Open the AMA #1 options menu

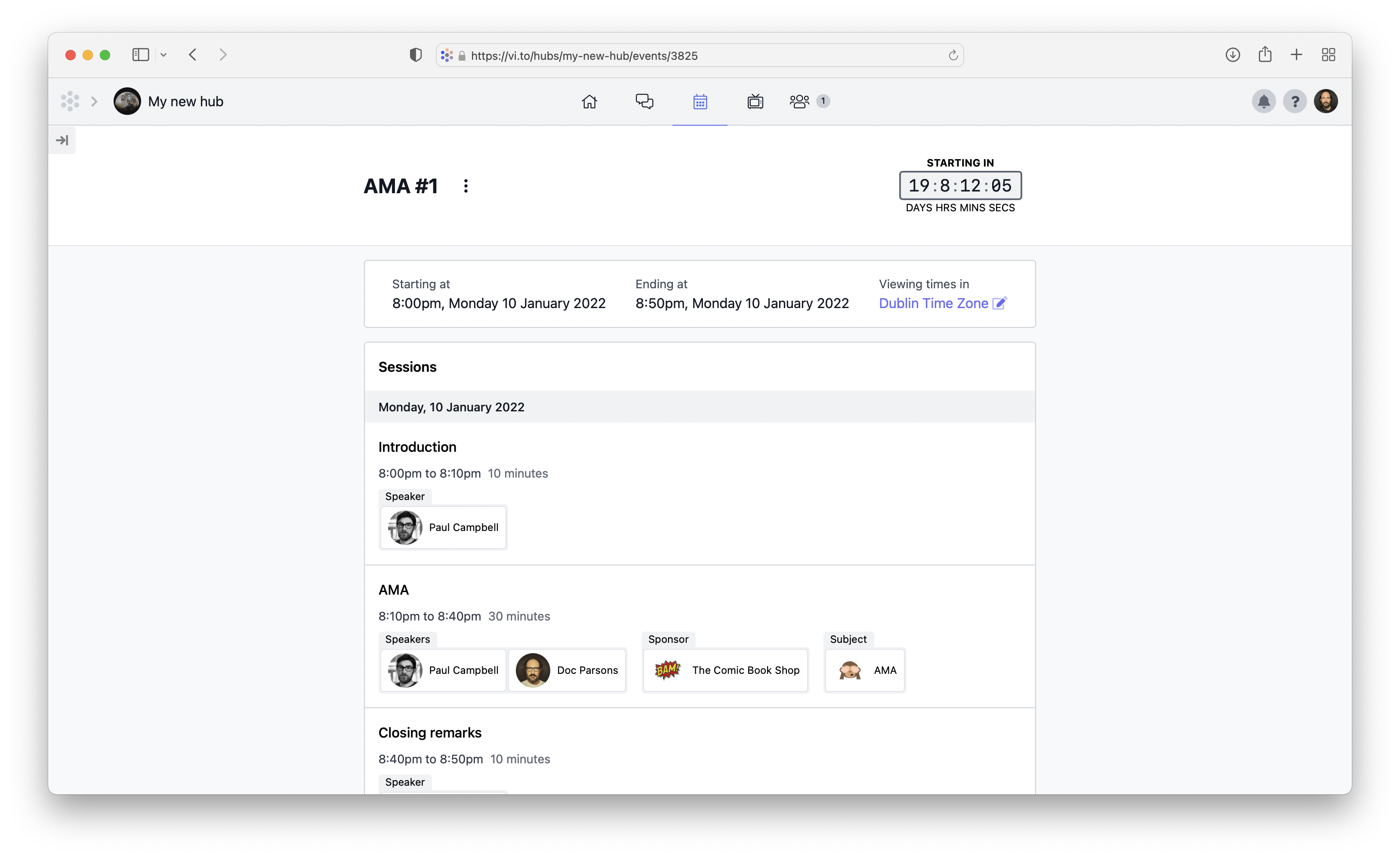466,186
